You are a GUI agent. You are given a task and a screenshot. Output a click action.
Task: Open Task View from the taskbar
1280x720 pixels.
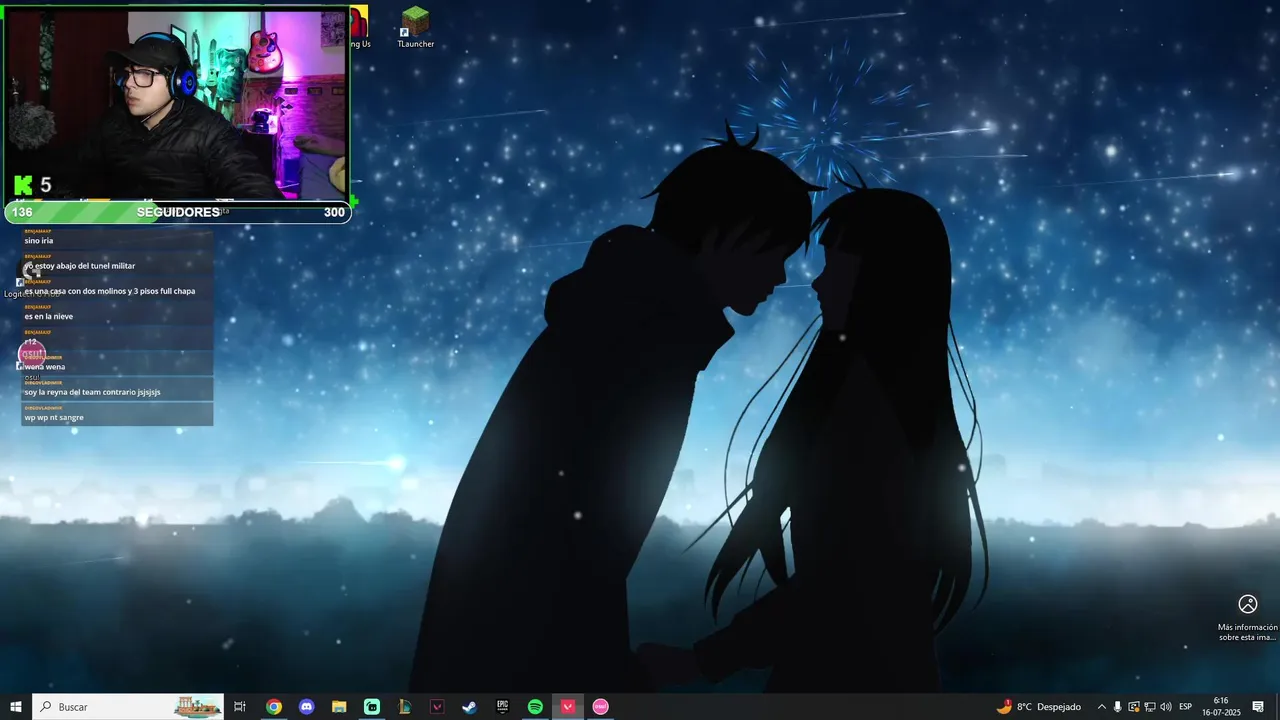(x=240, y=707)
